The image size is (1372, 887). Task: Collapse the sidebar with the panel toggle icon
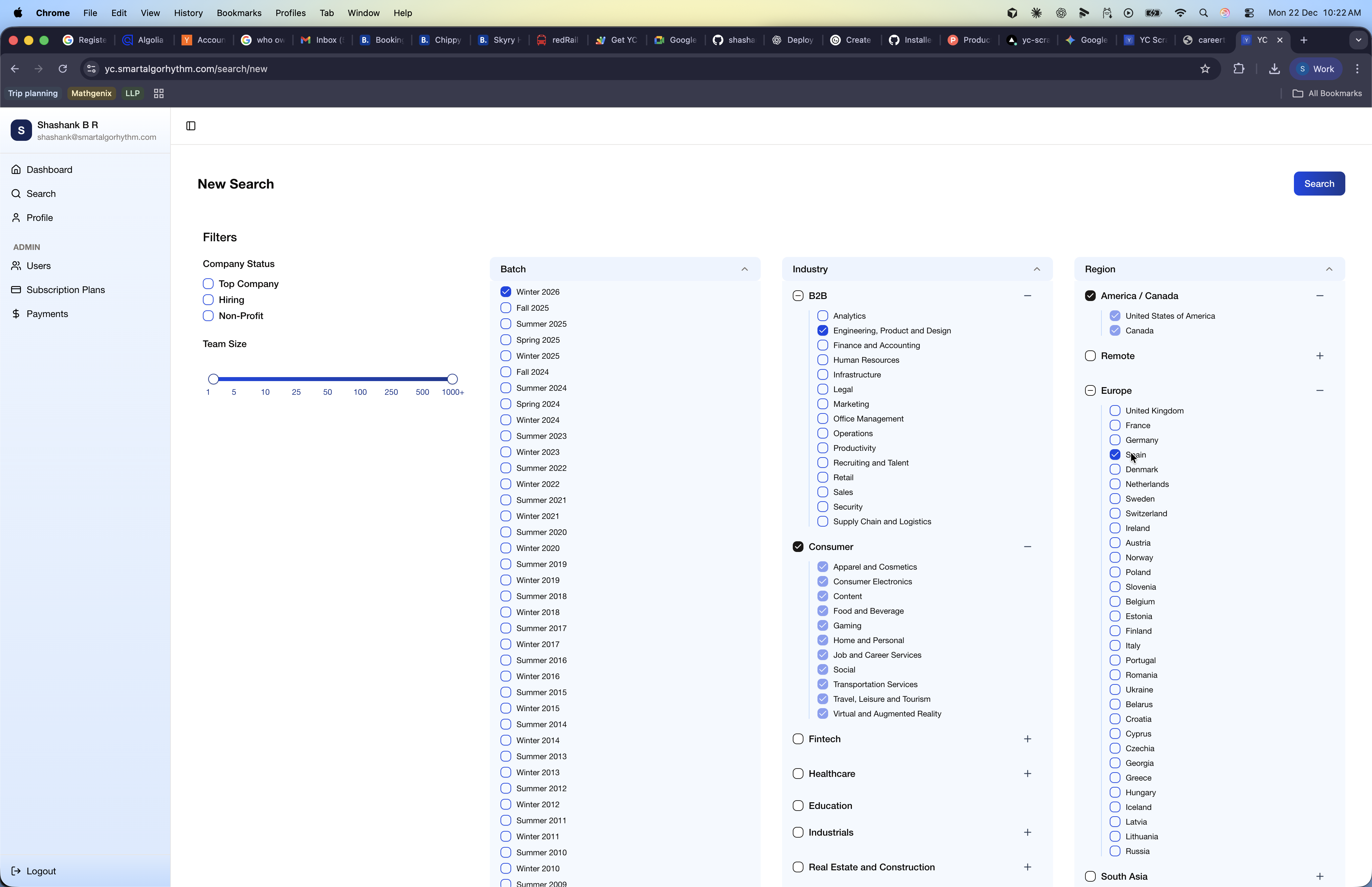click(x=191, y=125)
